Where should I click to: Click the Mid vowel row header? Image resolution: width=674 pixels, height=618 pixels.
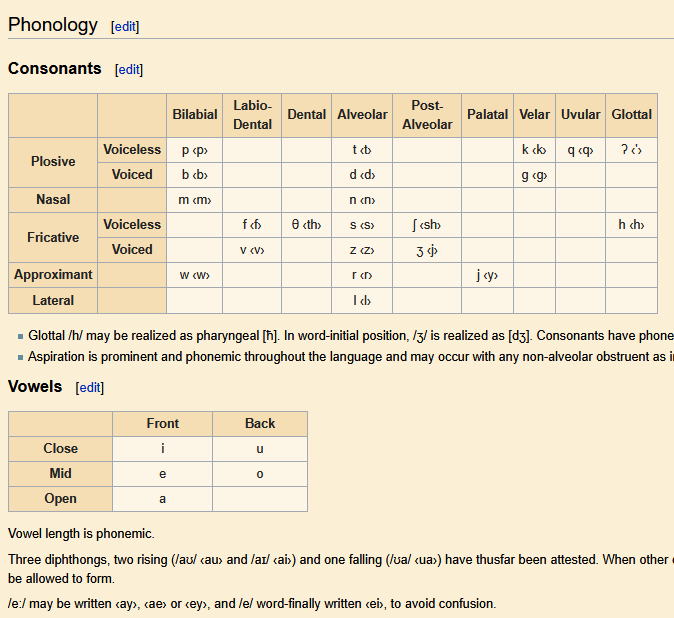pos(61,474)
